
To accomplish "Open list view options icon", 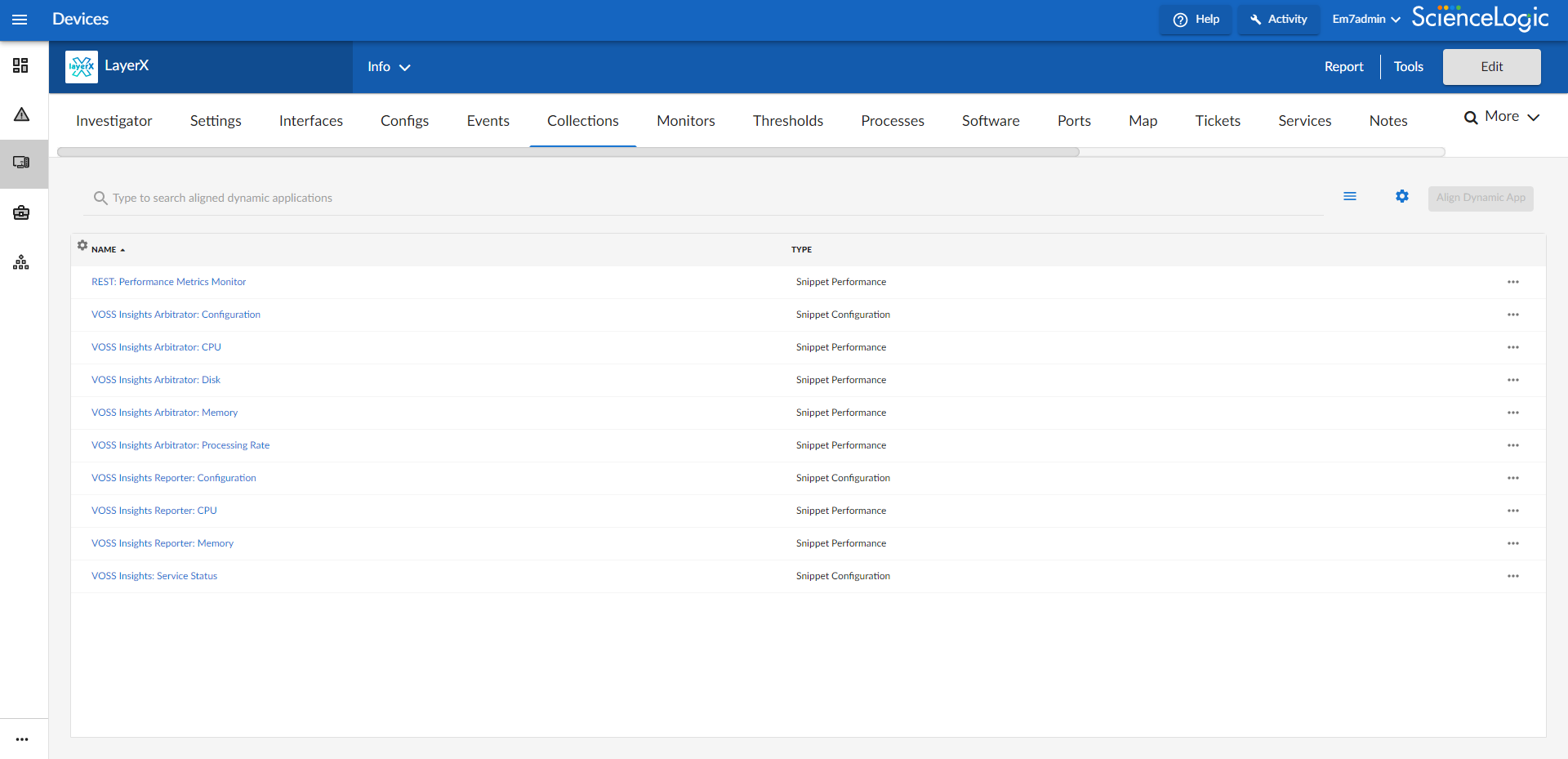I will tap(1350, 197).
